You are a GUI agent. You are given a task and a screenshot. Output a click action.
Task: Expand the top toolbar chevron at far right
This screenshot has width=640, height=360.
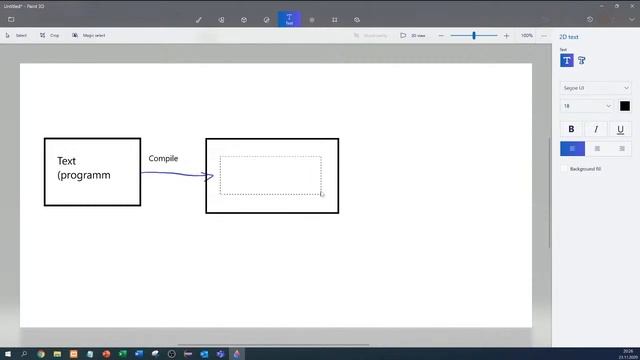(x=631, y=19)
